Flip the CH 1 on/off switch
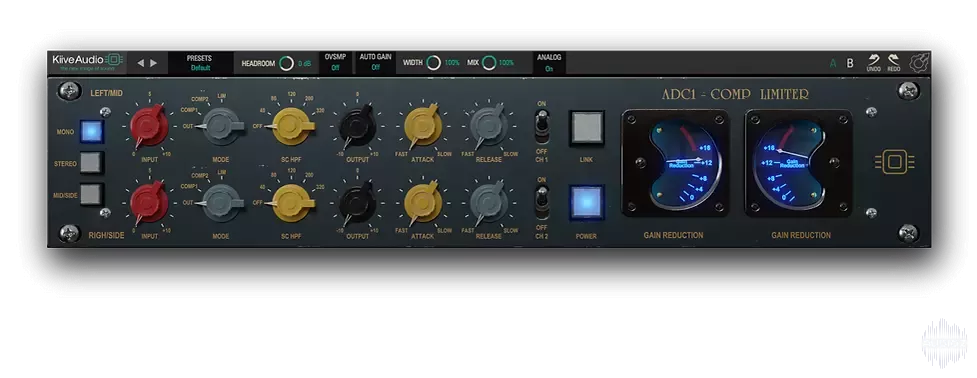The image size is (977, 378). (x=541, y=123)
